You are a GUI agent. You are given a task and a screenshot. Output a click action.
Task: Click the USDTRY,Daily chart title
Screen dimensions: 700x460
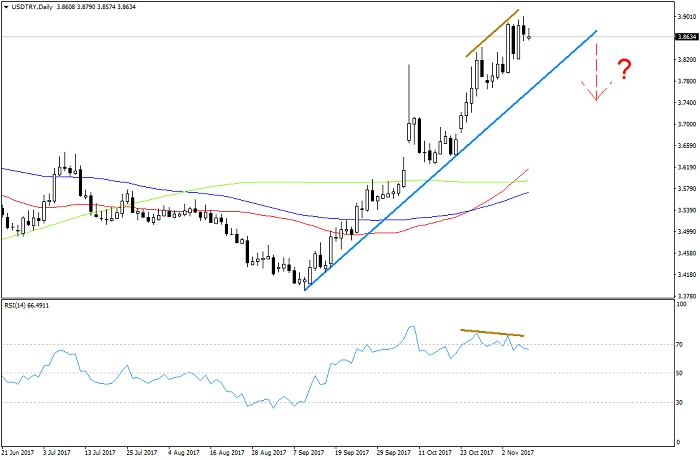coord(36,8)
